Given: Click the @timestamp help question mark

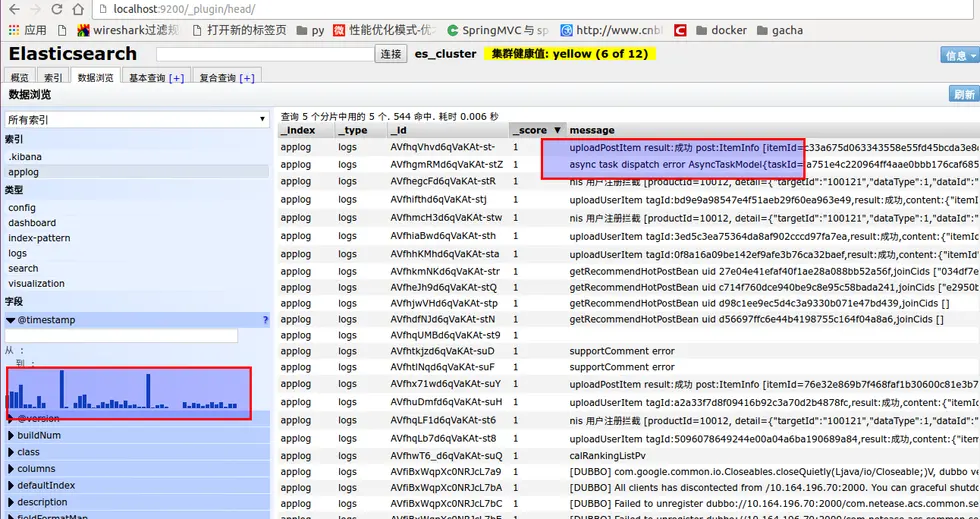Looking at the screenshot, I should point(266,320).
